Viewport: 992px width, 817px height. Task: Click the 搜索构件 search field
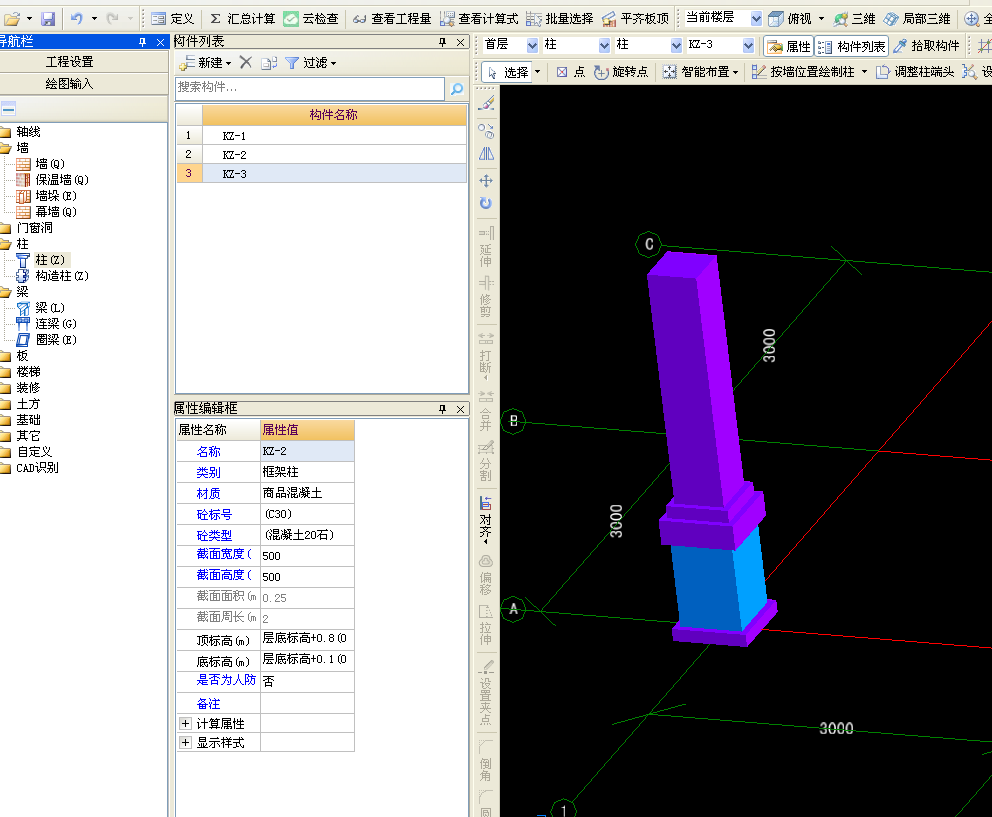[x=310, y=88]
